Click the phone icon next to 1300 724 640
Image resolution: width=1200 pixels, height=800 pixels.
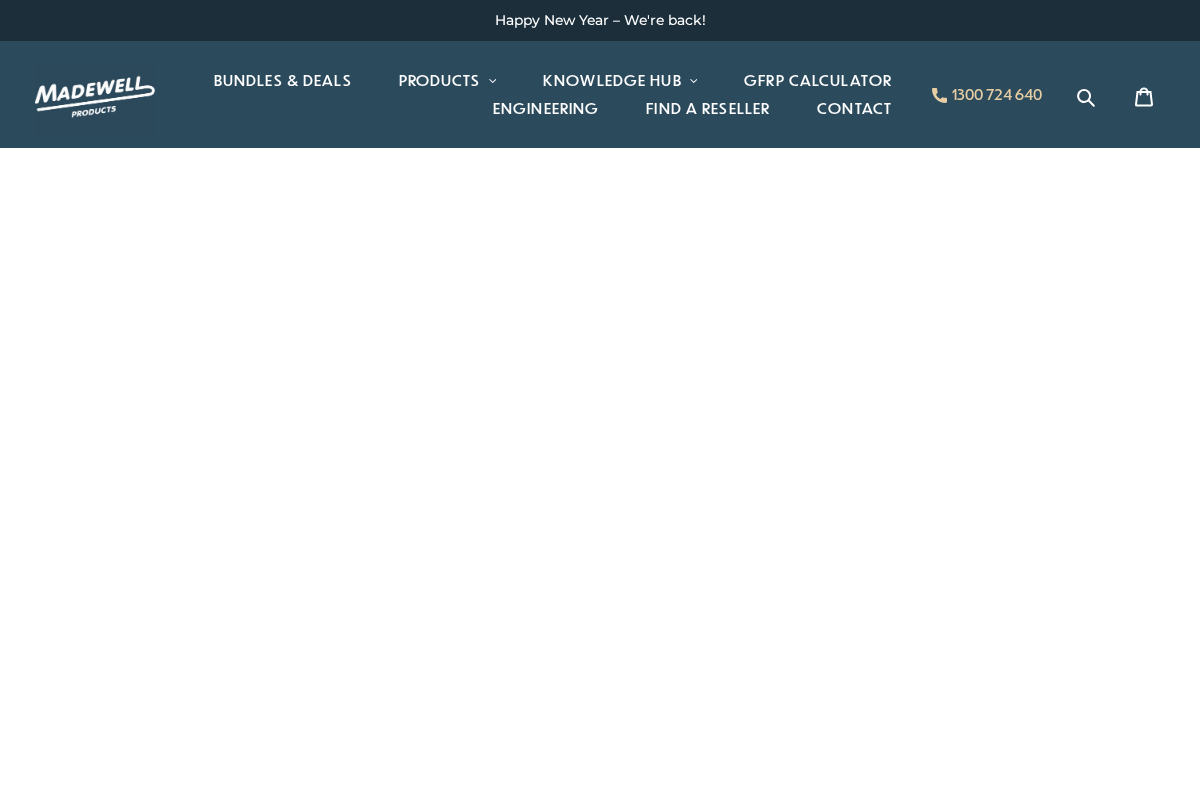pyautogui.click(x=939, y=95)
